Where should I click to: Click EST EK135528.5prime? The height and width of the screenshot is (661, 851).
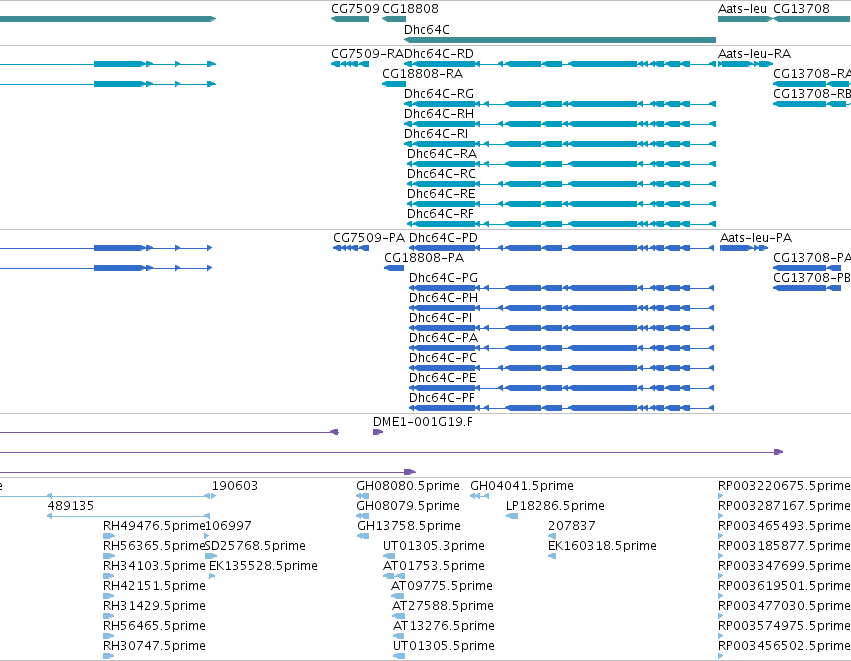click(x=263, y=566)
